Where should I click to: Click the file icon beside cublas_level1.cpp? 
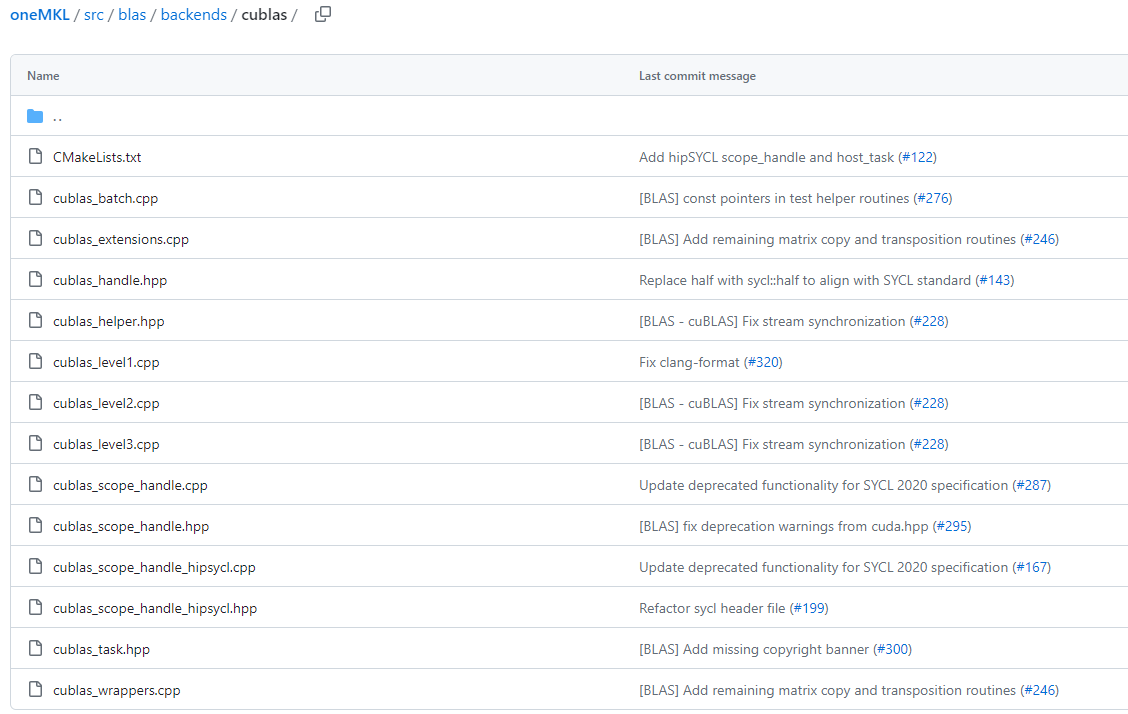(35, 362)
